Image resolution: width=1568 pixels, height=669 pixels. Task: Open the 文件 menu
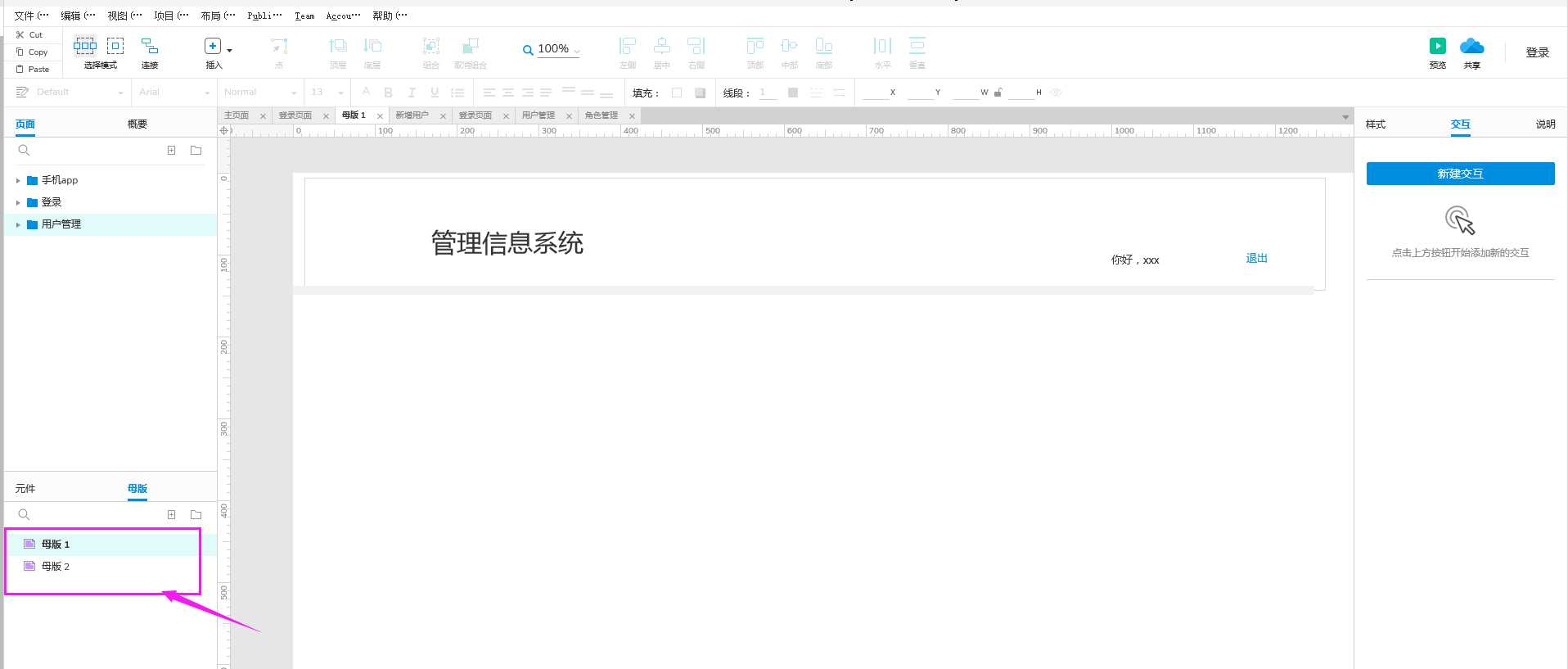click(x=31, y=16)
